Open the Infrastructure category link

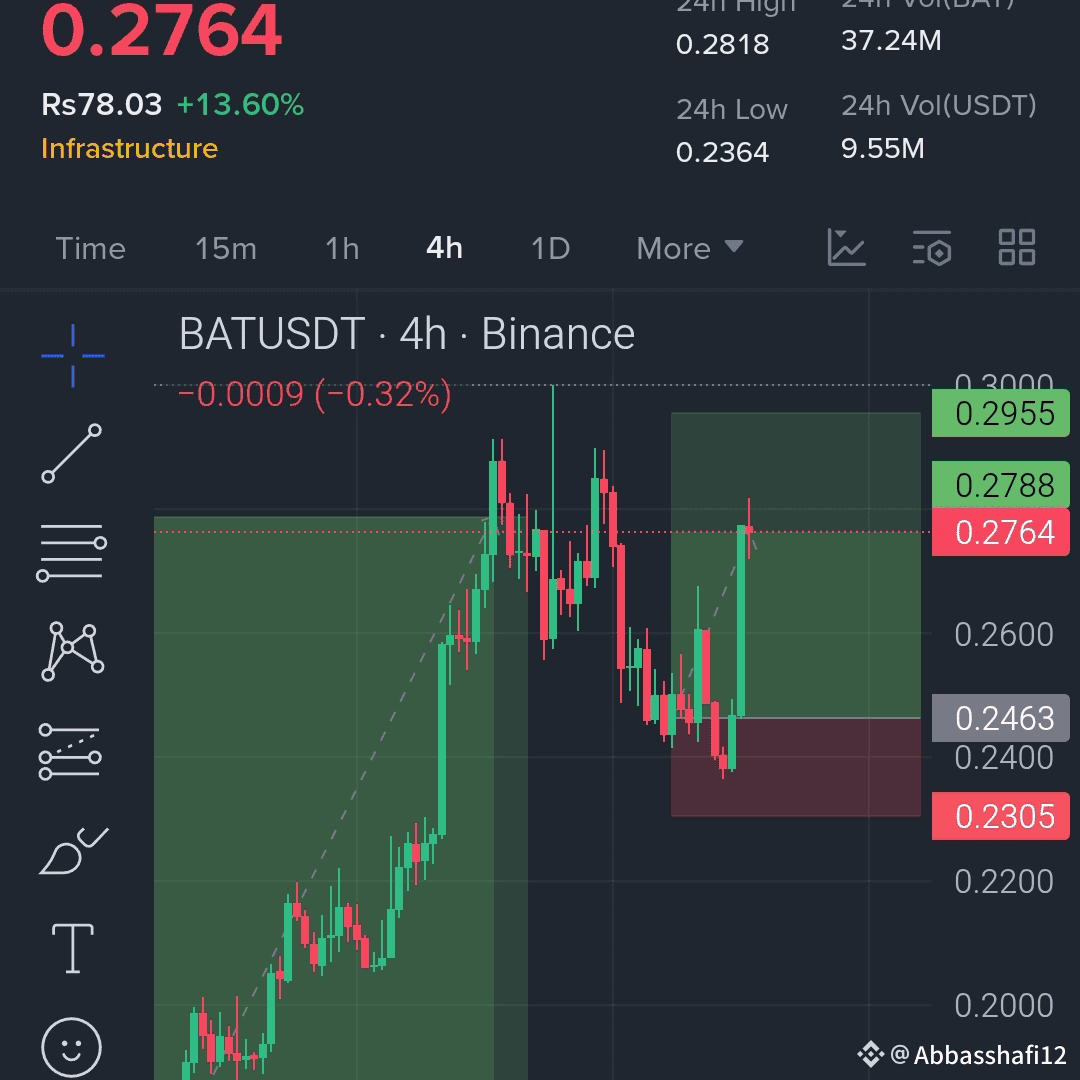point(129,149)
